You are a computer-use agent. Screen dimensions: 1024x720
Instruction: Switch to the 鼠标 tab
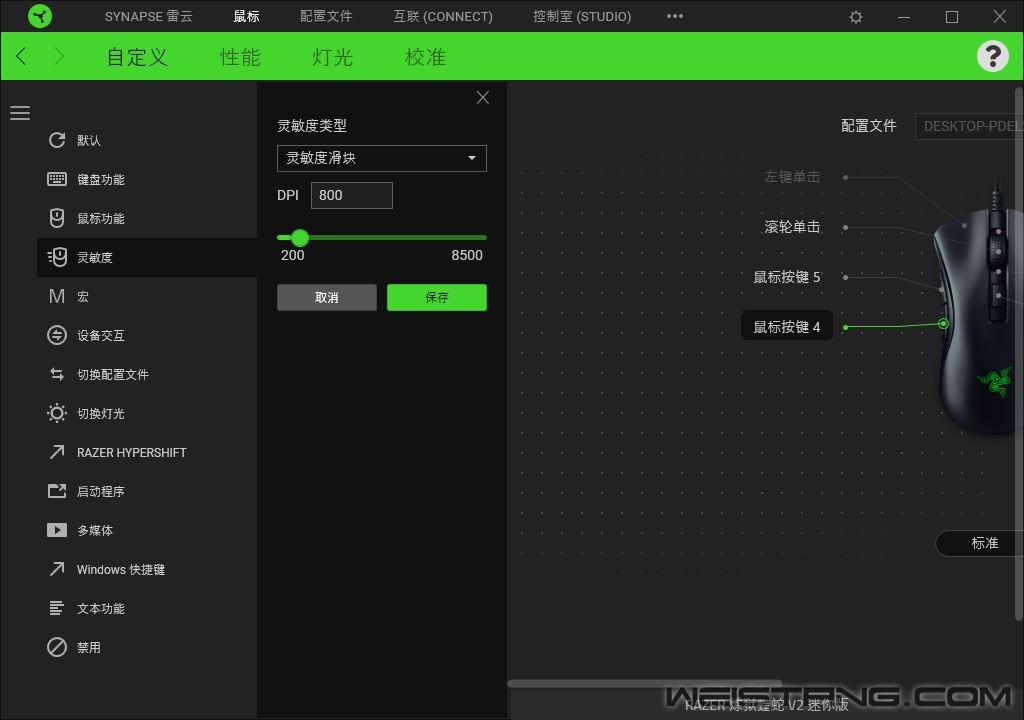click(x=246, y=16)
